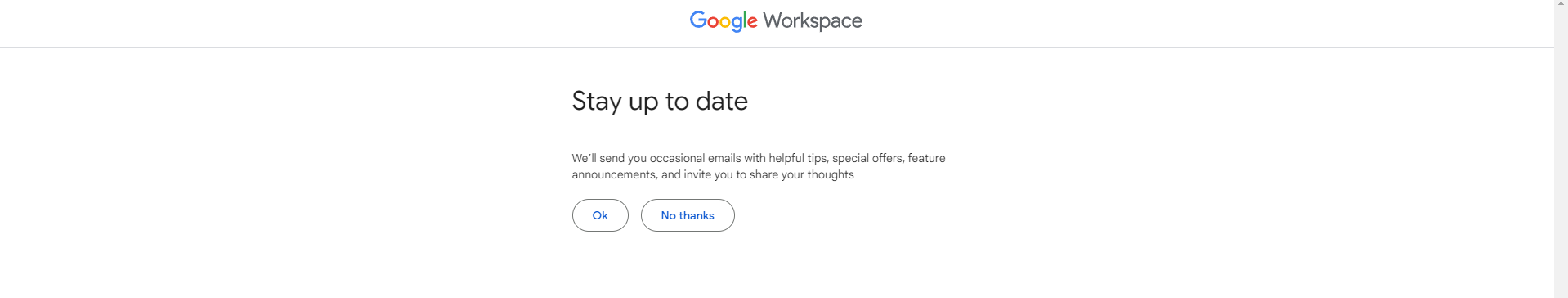Click the Google Workspace logo
Viewport: 1568px width, 298px height.
(x=776, y=20)
